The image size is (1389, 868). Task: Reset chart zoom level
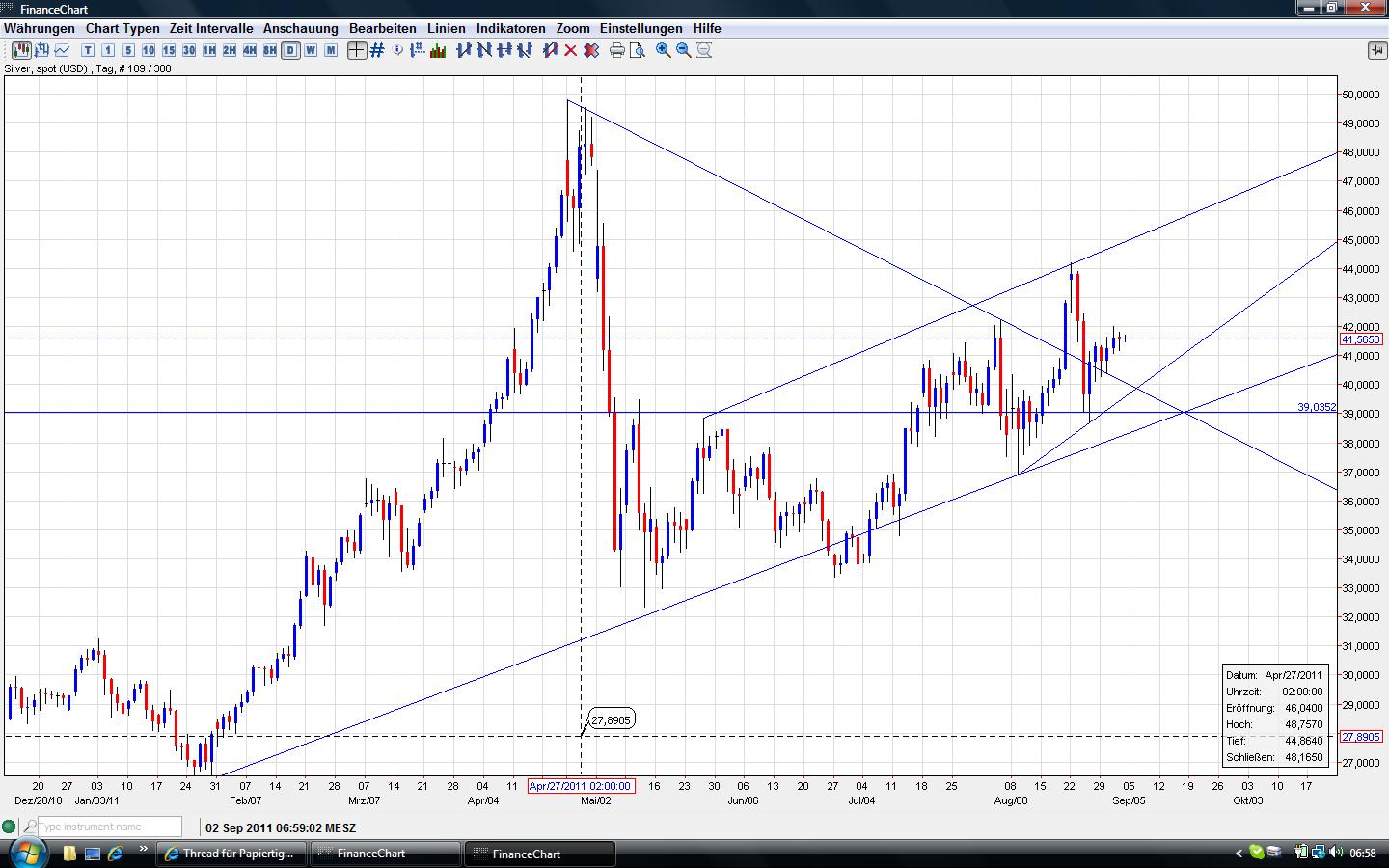(x=704, y=50)
